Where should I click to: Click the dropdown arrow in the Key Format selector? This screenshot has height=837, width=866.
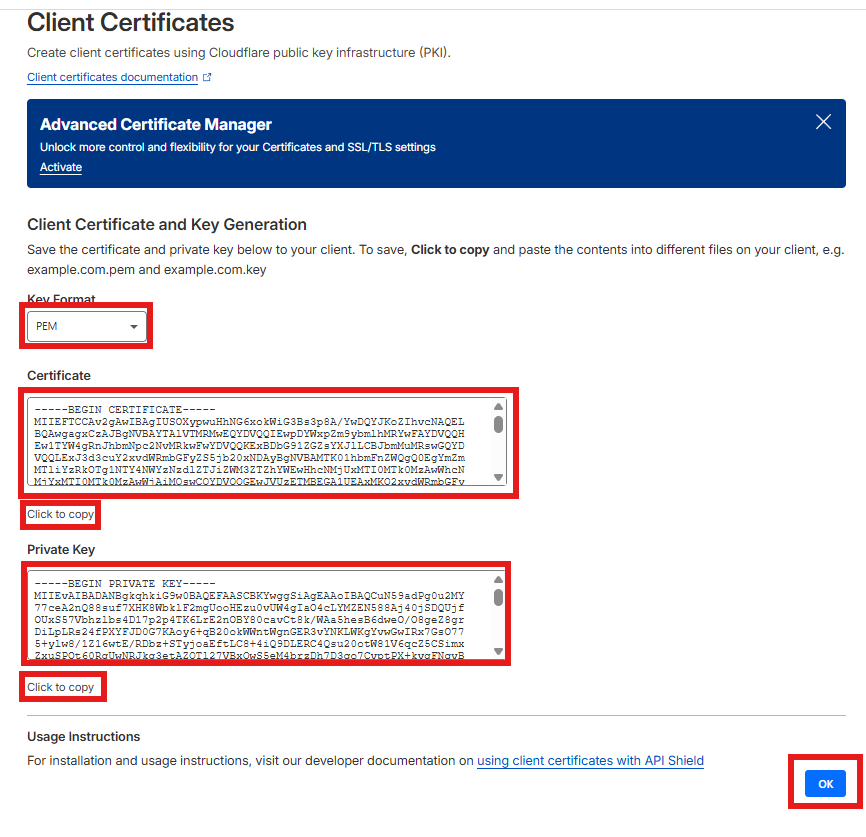click(x=133, y=326)
